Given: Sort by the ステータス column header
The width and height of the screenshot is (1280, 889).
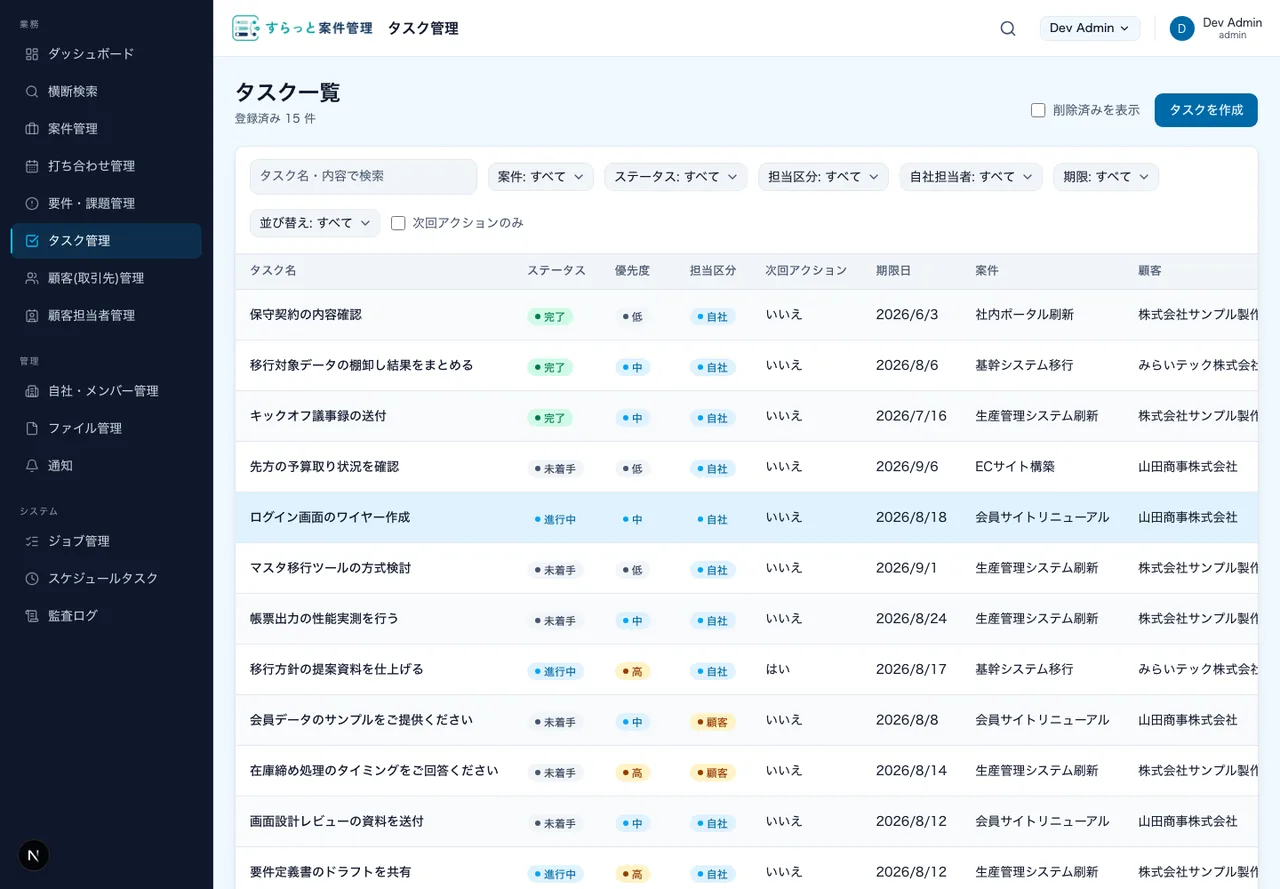Looking at the screenshot, I should coord(556,271).
